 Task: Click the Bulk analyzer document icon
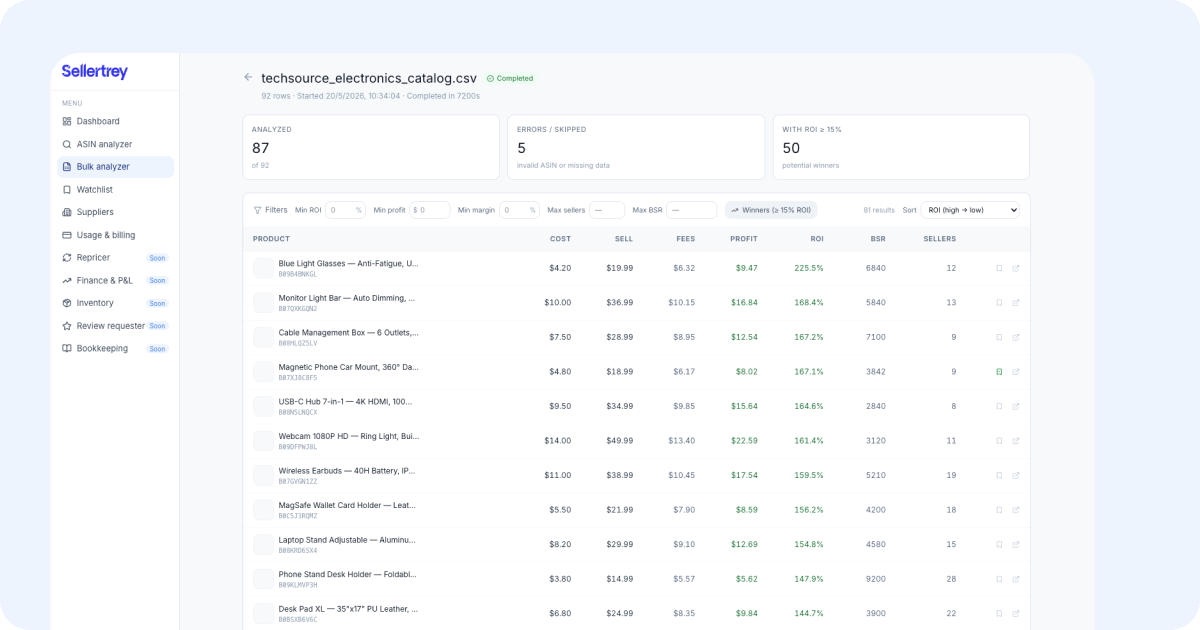[x=67, y=167]
